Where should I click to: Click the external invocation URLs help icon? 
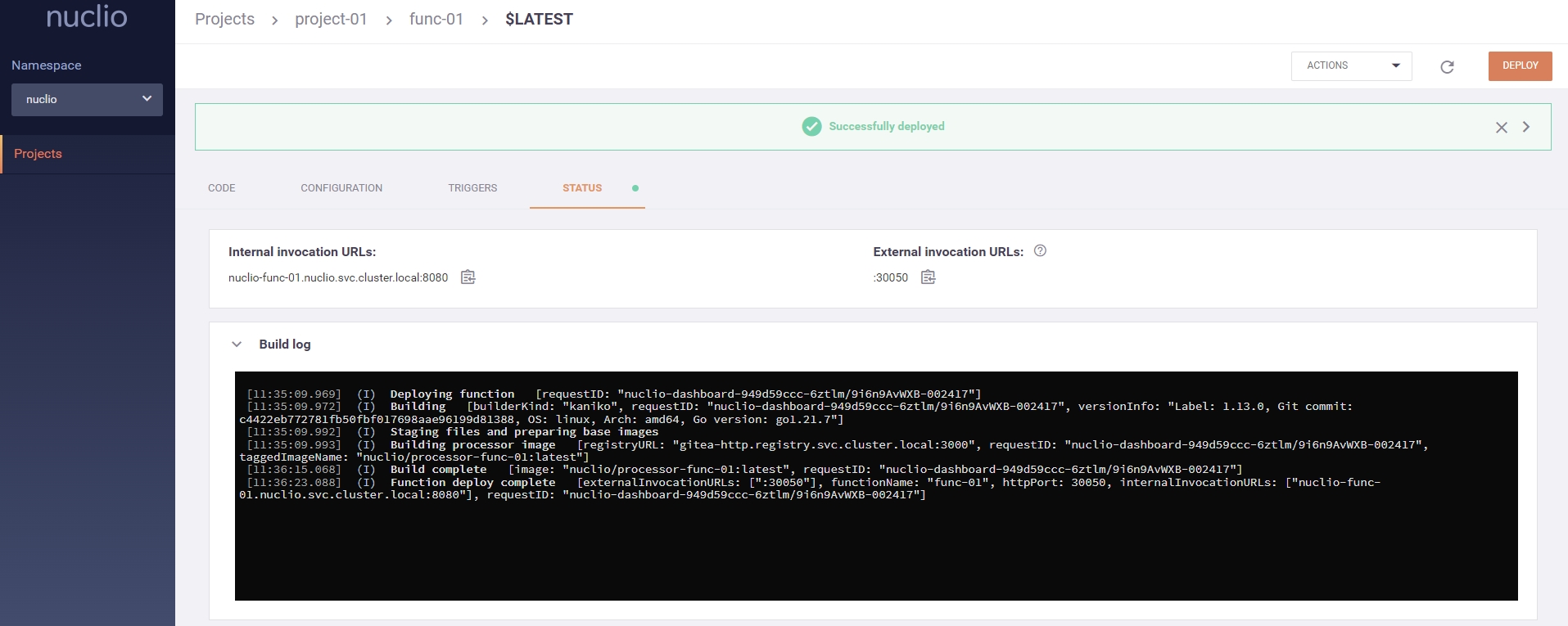point(1040,251)
